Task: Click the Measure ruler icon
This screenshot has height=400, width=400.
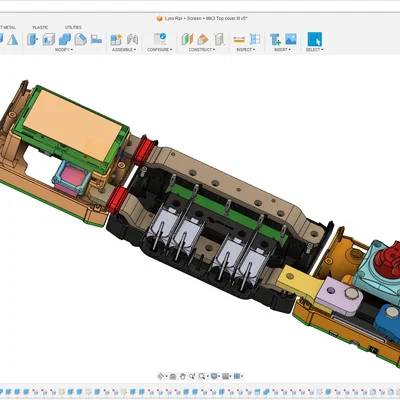Action: 239,40
